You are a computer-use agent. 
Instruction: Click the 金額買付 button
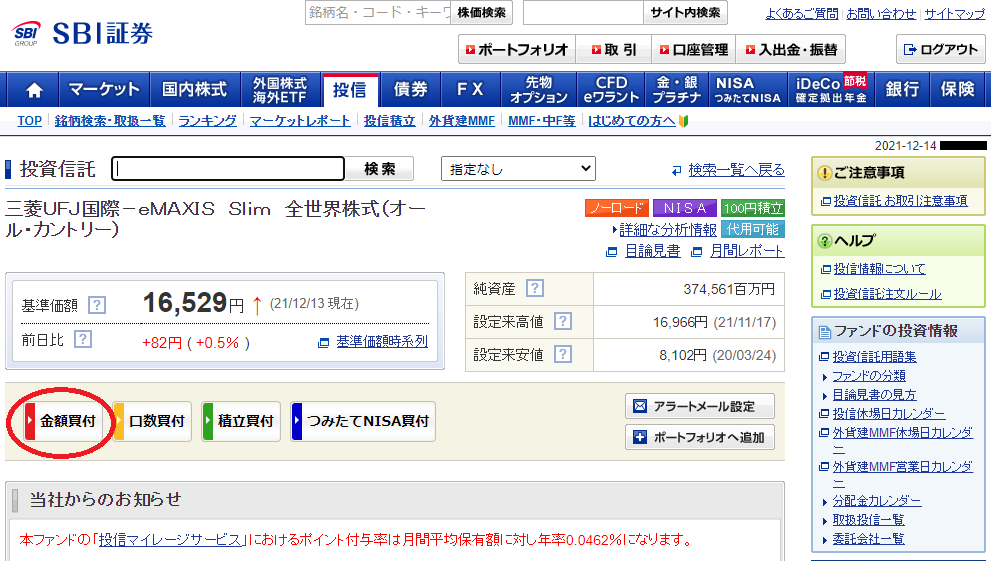tap(63, 421)
